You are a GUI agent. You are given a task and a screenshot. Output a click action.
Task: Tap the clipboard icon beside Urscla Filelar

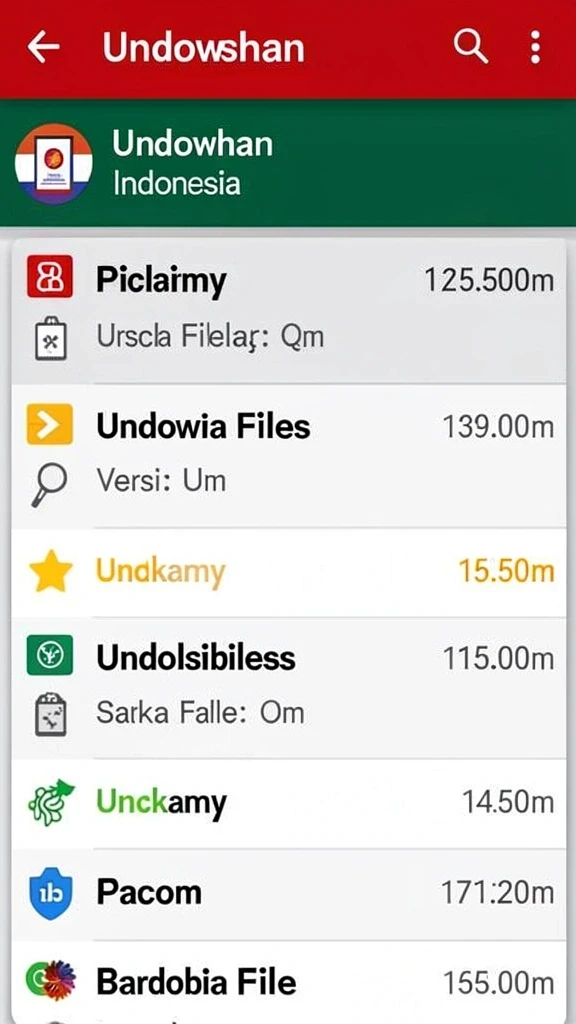(x=51, y=339)
